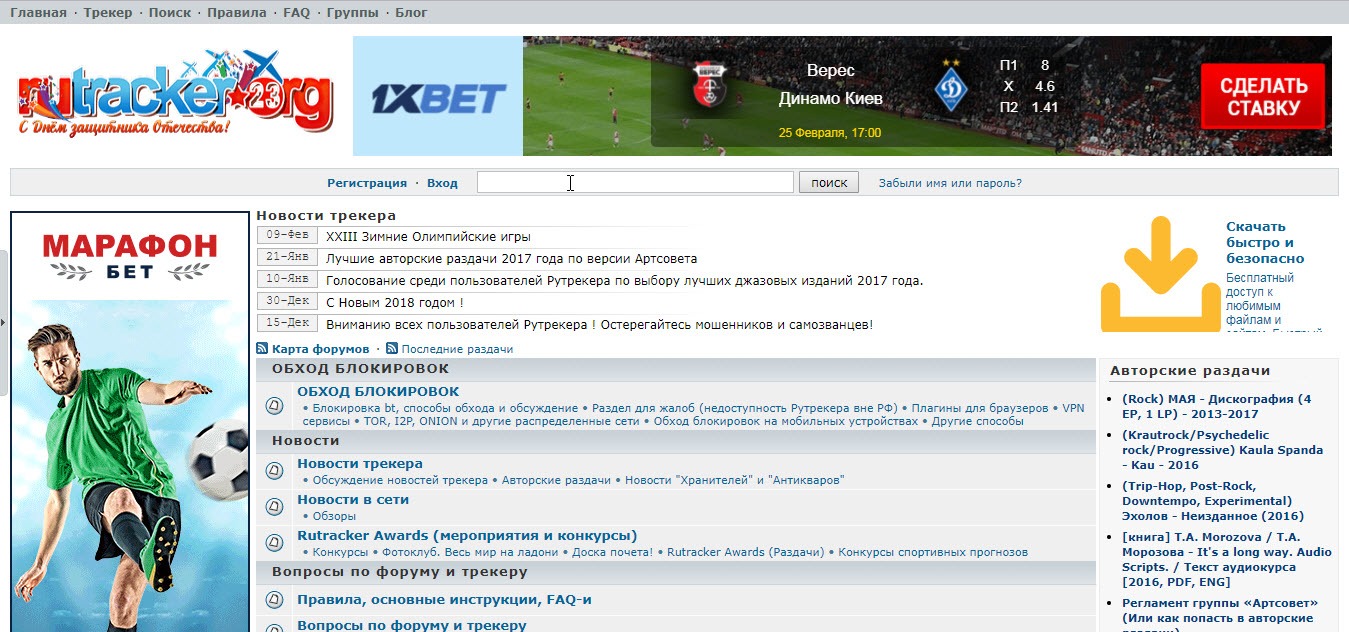Click forum icon next to Новости в сети

point(275,507)
